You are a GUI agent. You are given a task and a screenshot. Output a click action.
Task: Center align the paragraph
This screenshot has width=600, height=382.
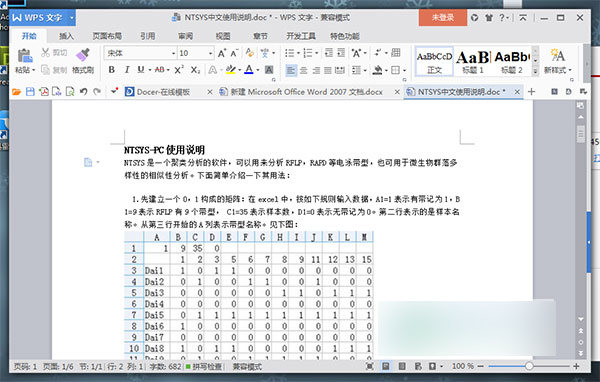(303, 70)
